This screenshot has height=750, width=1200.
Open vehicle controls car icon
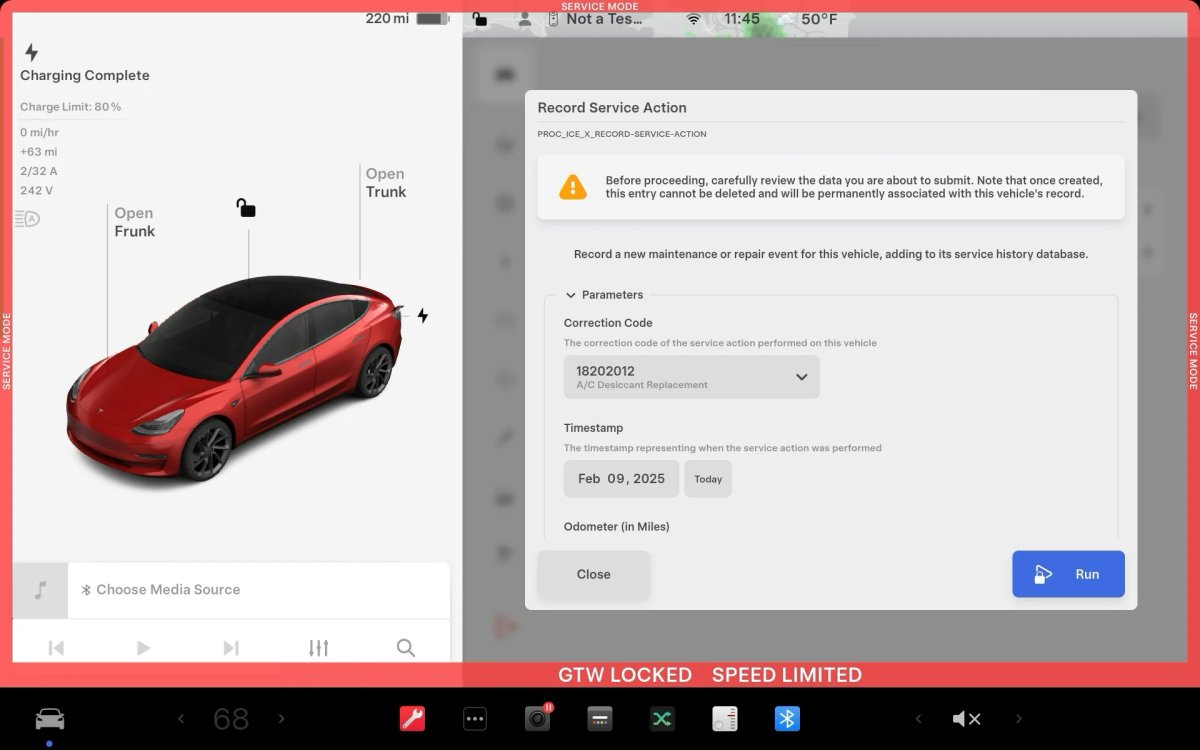point(49,718)
